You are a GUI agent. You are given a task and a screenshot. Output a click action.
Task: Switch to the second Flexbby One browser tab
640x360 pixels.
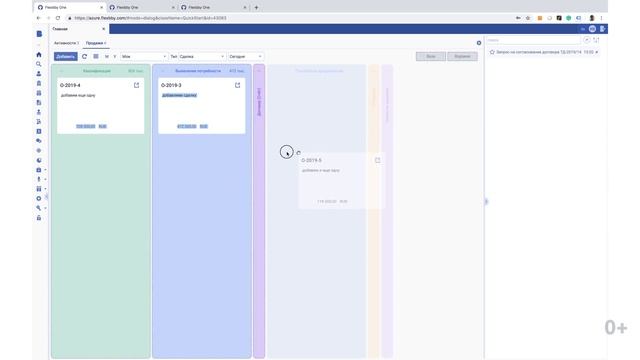pos(141,7)
